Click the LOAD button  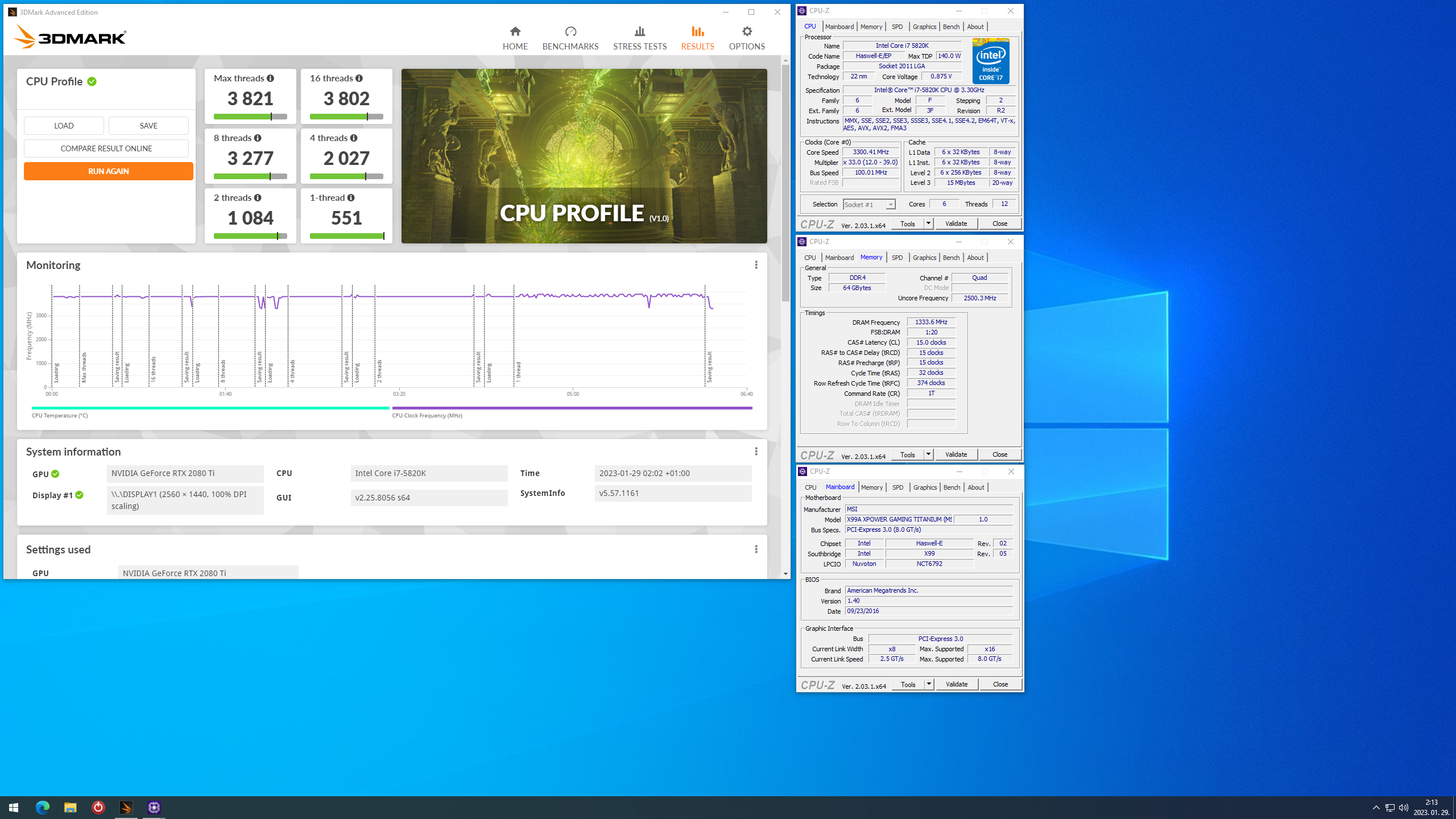click(64, 126)
